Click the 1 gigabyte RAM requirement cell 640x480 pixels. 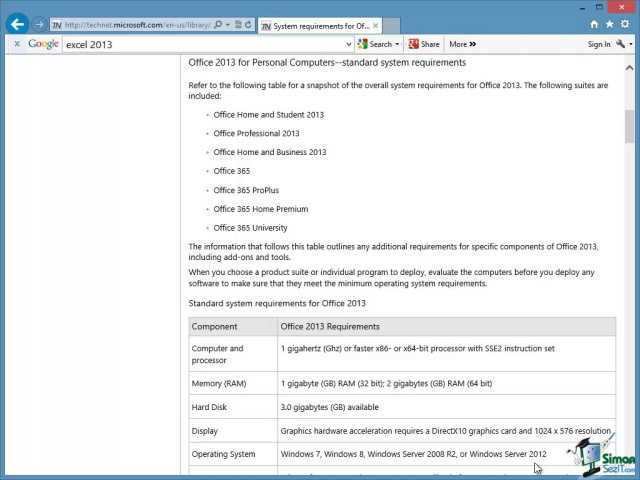click(x=447, y=383)
